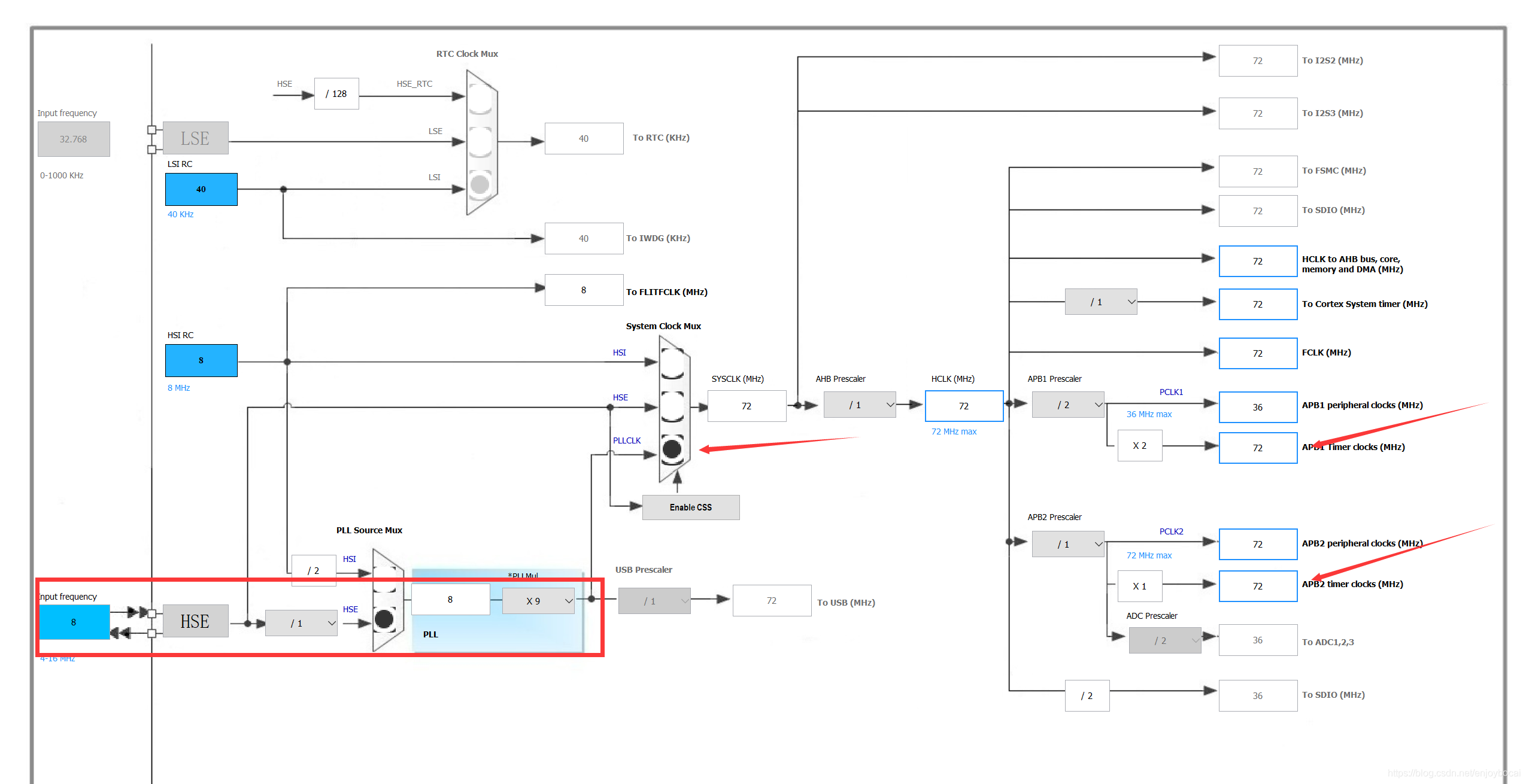Open the APB1 Prescaler /2 dropdown
Viewport: 1526px width, 784px height.
[x=1068, y=405]
